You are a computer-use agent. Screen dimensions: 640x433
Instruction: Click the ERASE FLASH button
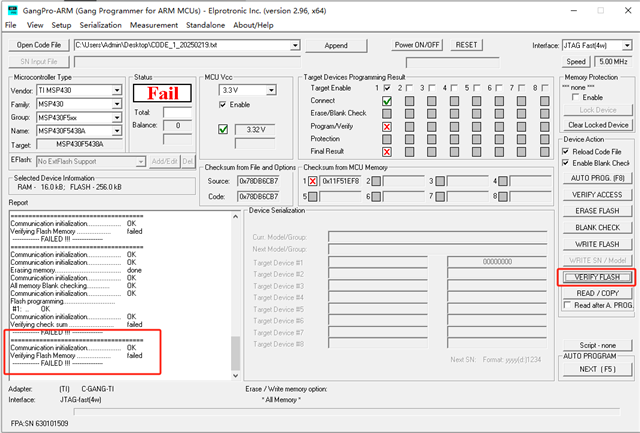(598, 211)
